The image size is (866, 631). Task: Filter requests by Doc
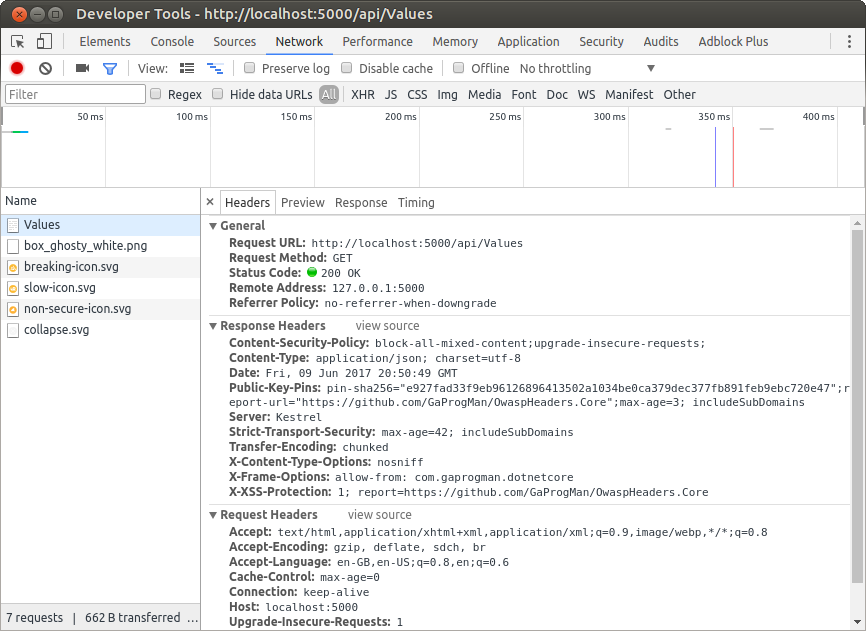[557, 94]
